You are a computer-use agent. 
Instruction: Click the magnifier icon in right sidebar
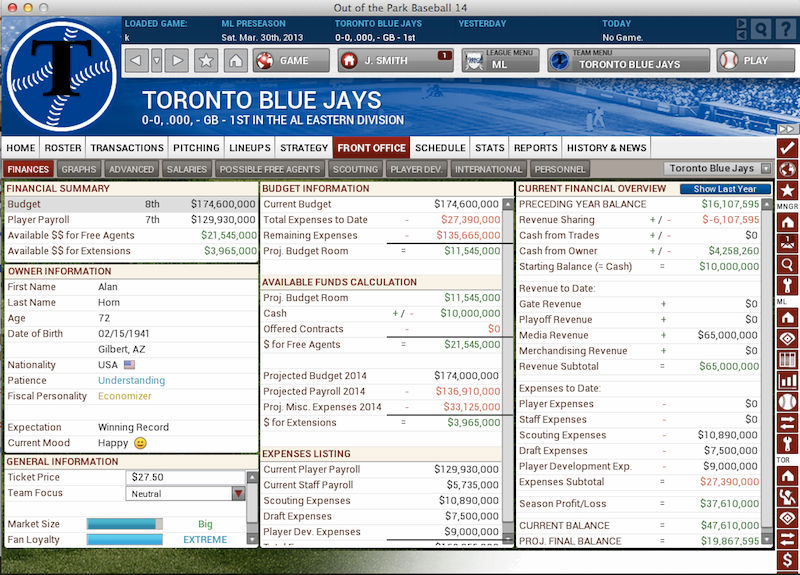coord(787,264)
